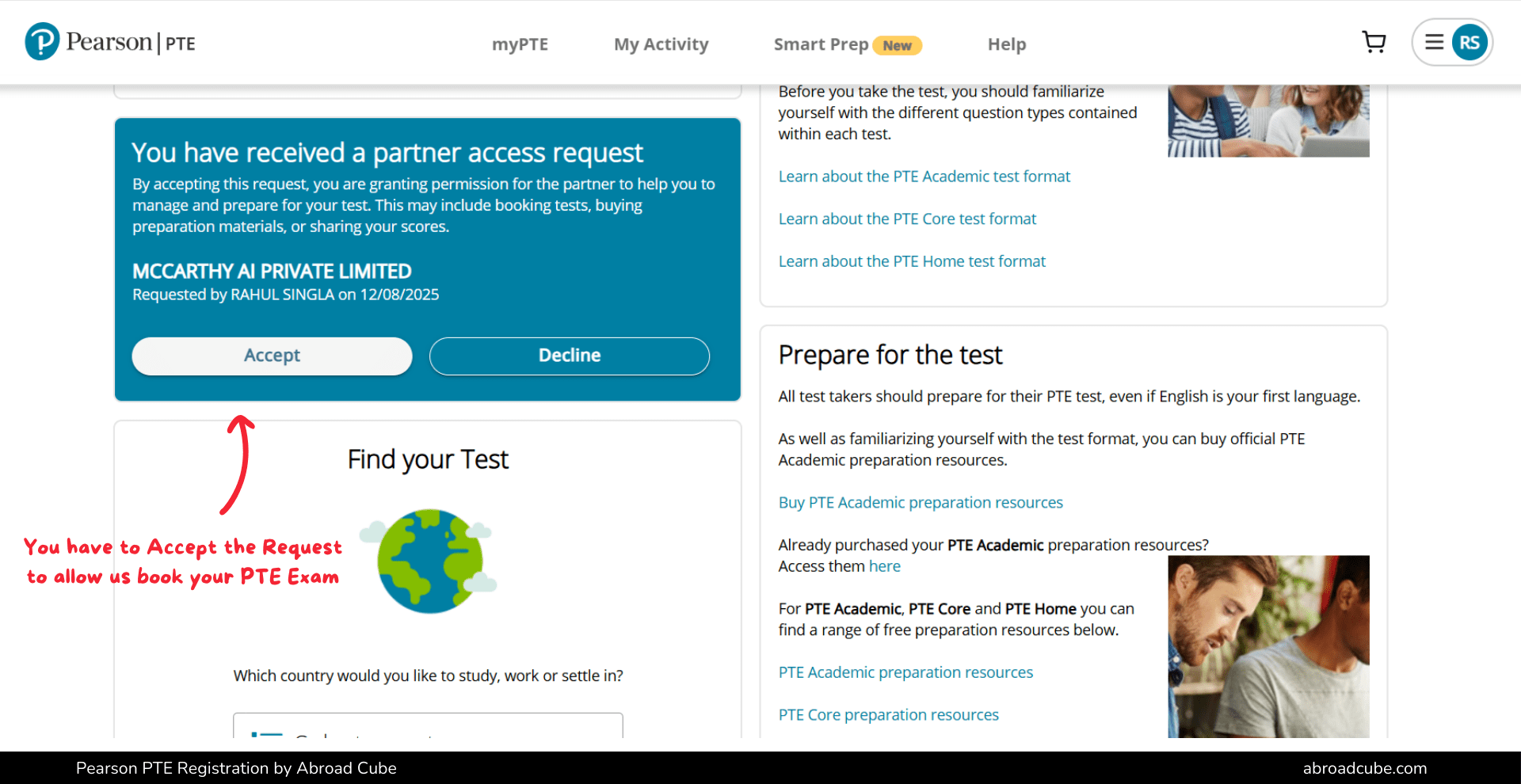
Task: Click the here link to access purchased resources
Action: point(885,565)
